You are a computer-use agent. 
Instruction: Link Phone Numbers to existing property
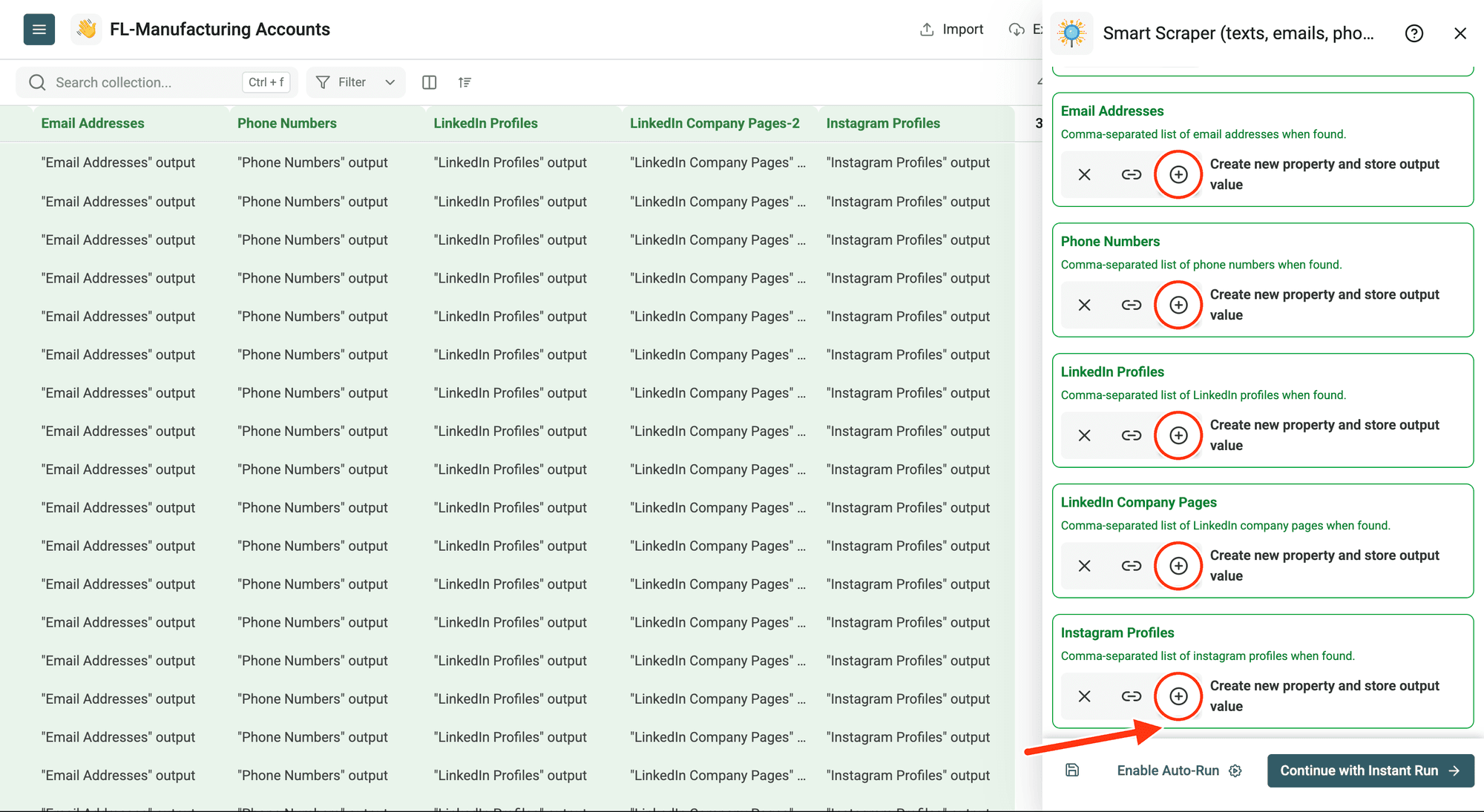tap(1131, 305)
